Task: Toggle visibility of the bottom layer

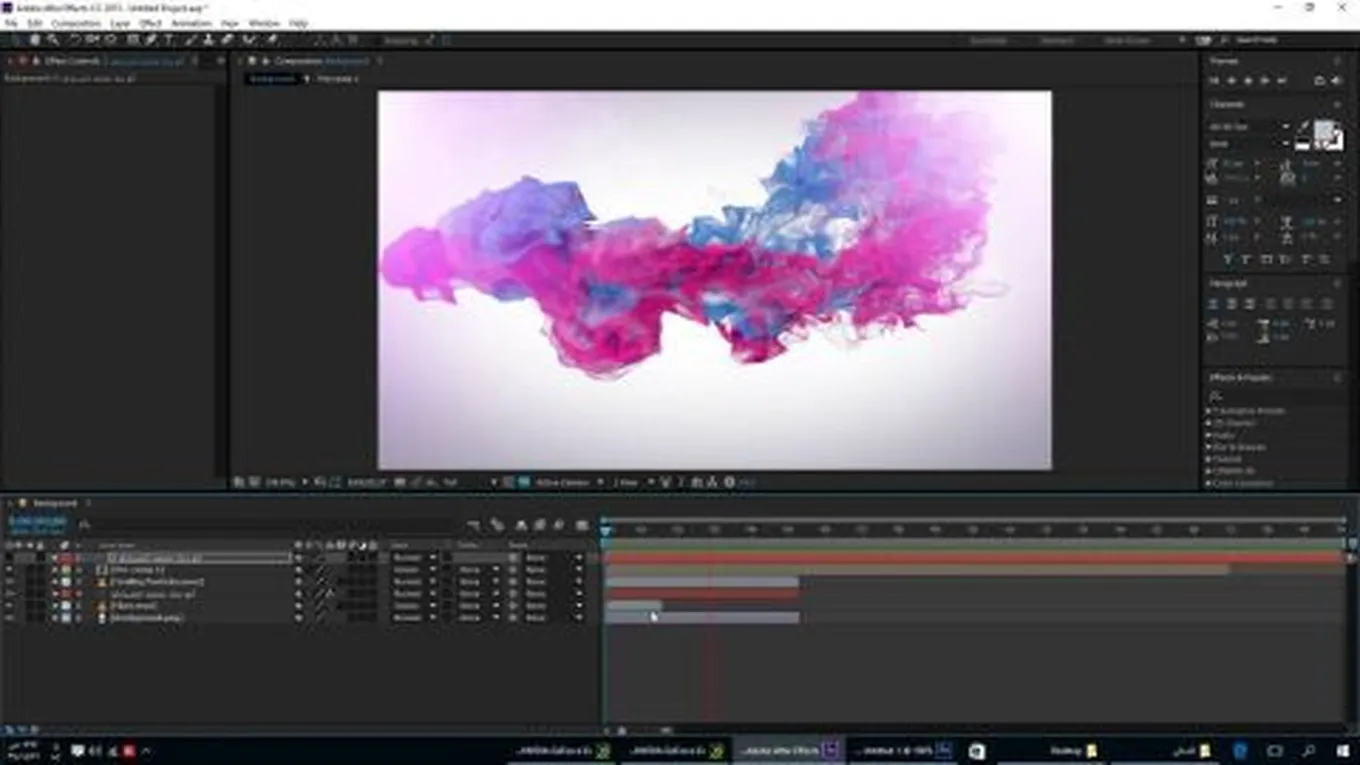Action: pos(10,618)
